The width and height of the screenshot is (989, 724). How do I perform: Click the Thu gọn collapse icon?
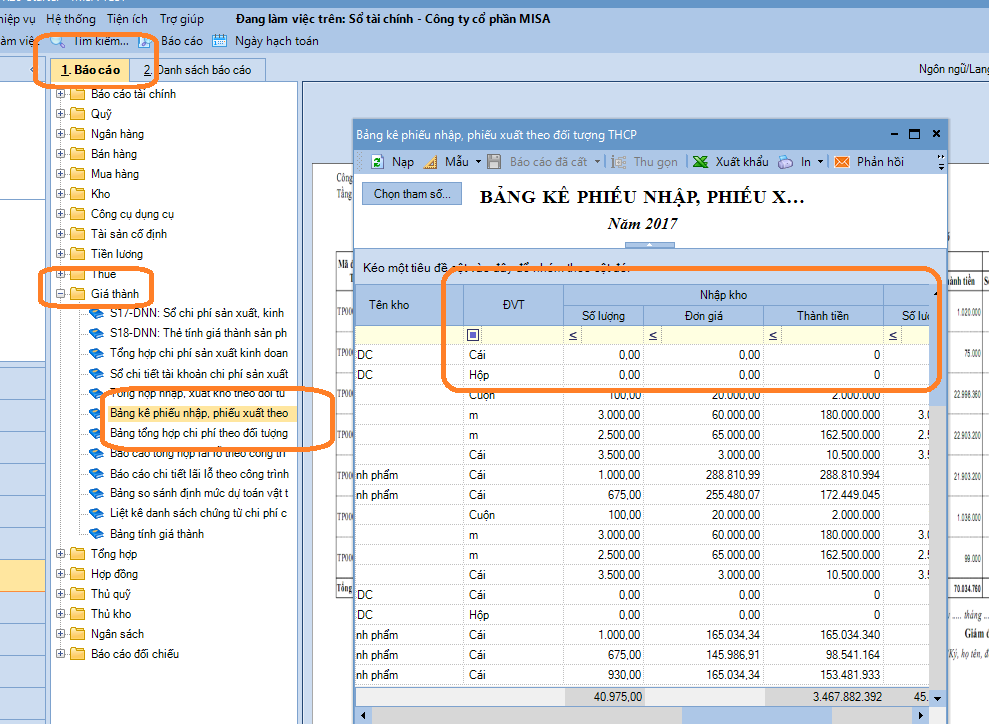tap(619, 162)
